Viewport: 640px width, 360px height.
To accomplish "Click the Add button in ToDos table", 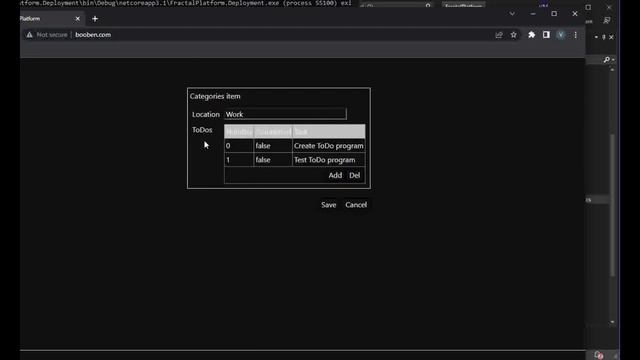I will coord(335,175).
